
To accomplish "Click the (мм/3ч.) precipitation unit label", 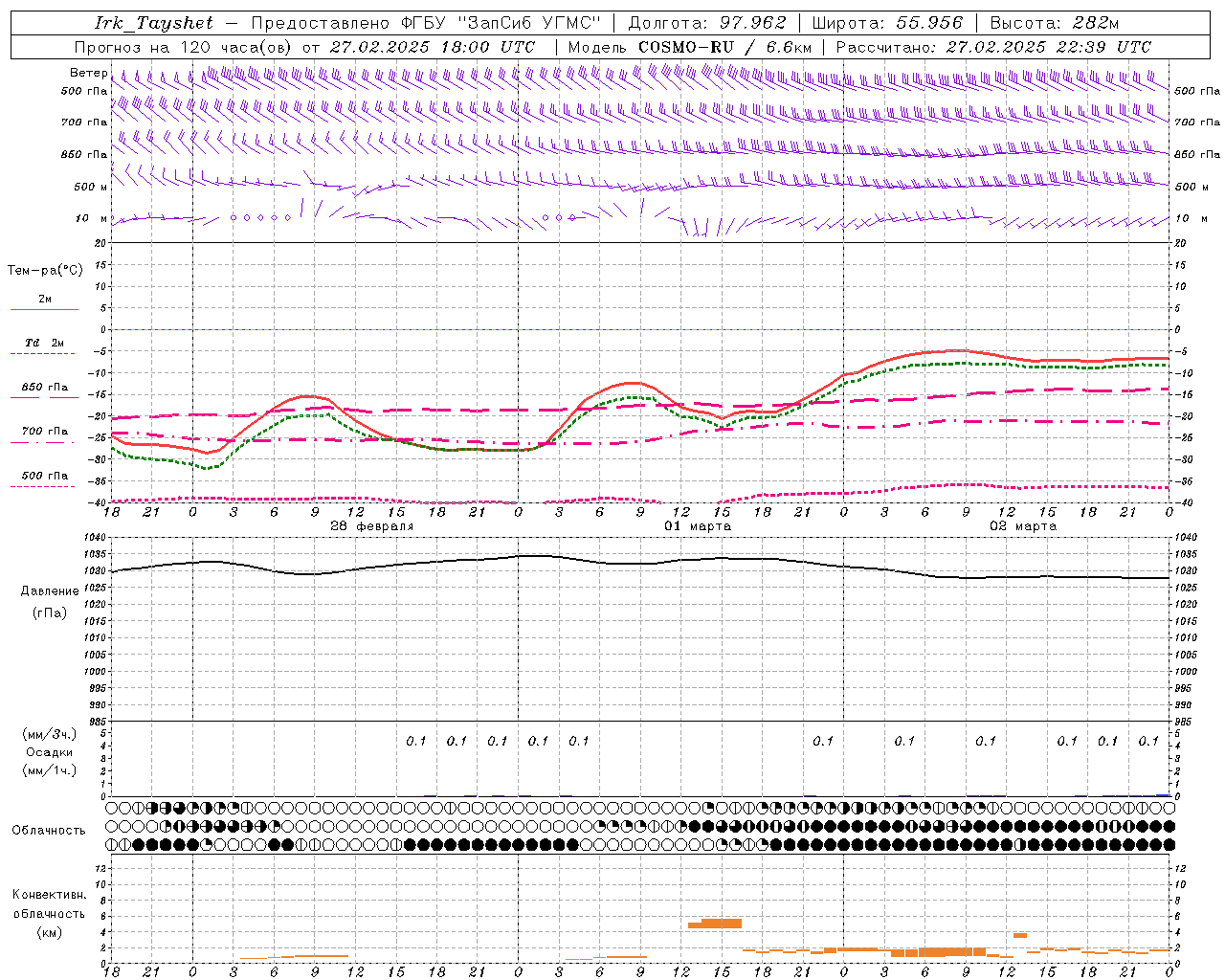I will coord(49,734).
